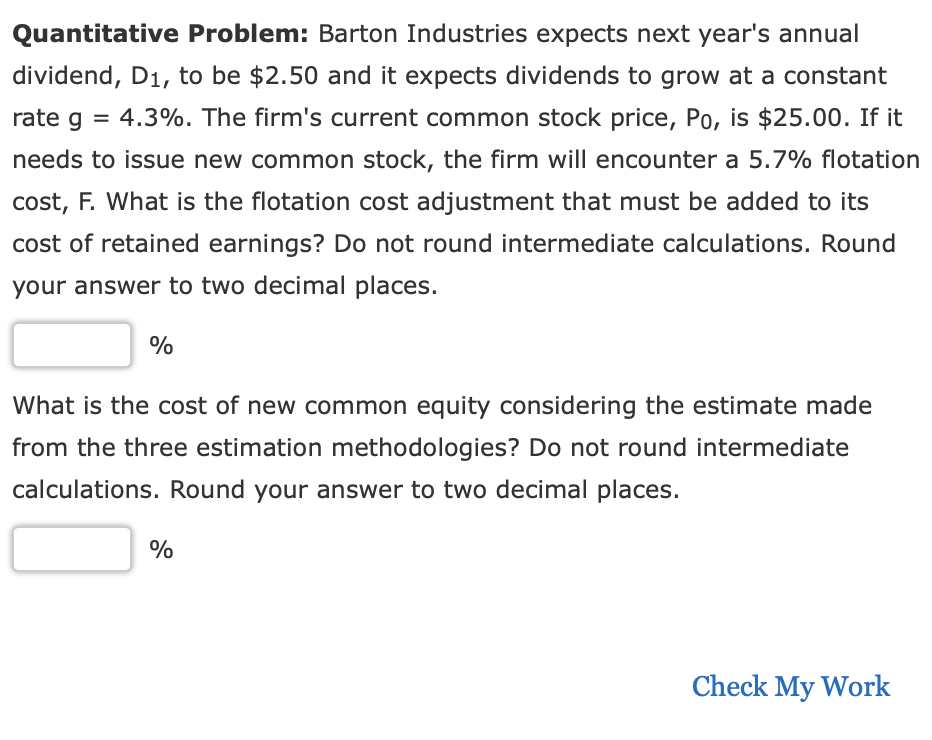Click the first flotation cost answer box
The width and height of the screenshot is (932, 740).
point(70,344)
